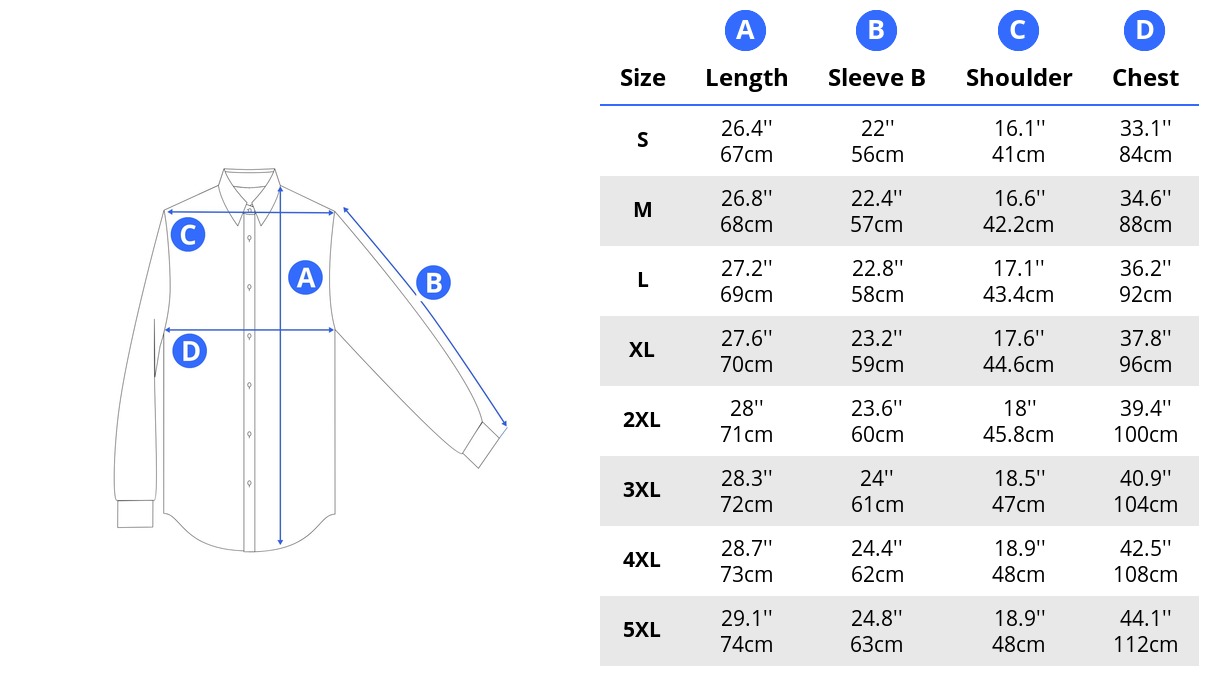The image size is (1219, 700).
Task: Select the 5XL size row label
Action: [642, 631]
